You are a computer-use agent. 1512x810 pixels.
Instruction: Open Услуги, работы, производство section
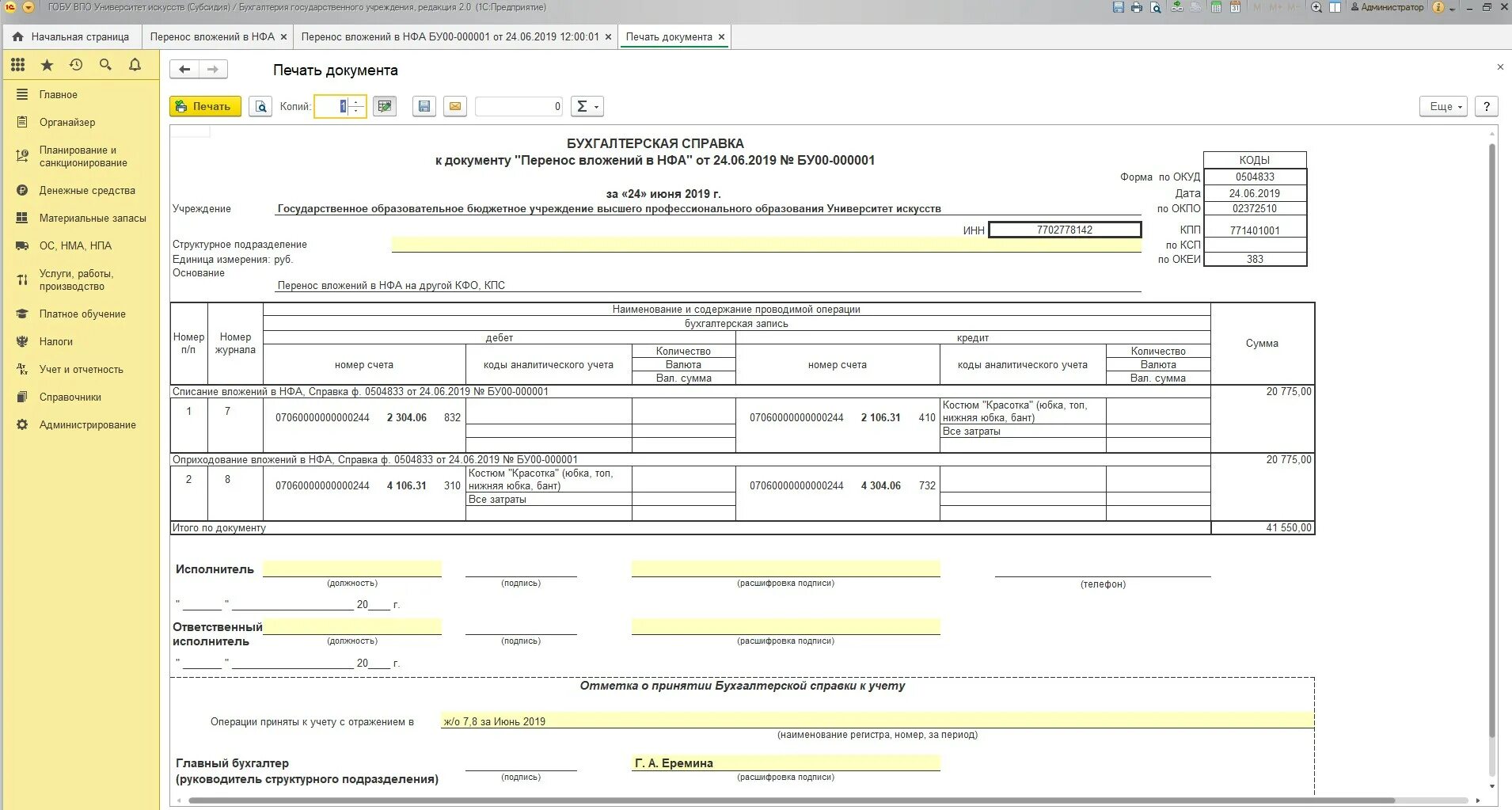(x=81, y=280)
